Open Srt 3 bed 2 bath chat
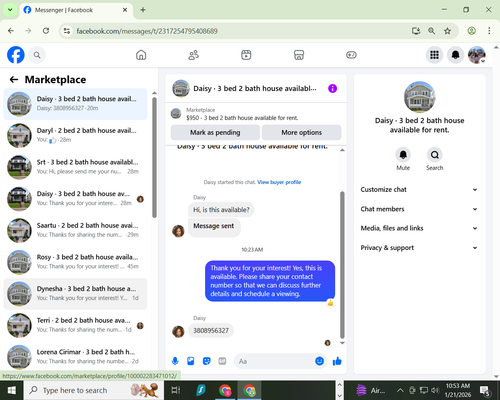 (x=75, y=167)
